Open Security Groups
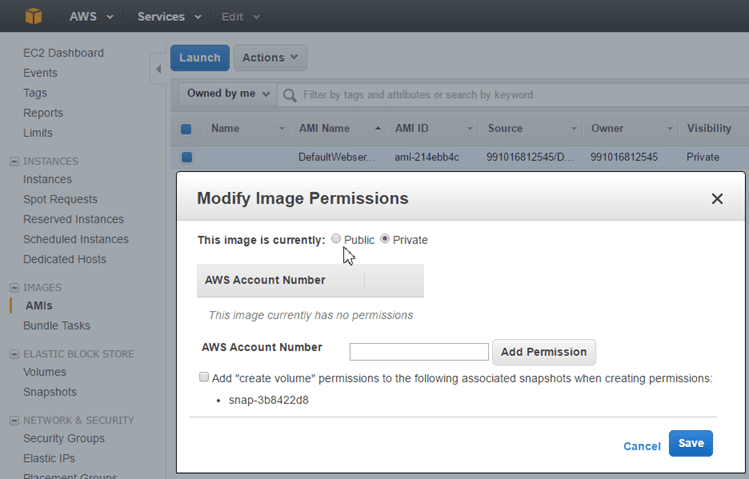This screenshot has width=749, height=479. (64, 438)
